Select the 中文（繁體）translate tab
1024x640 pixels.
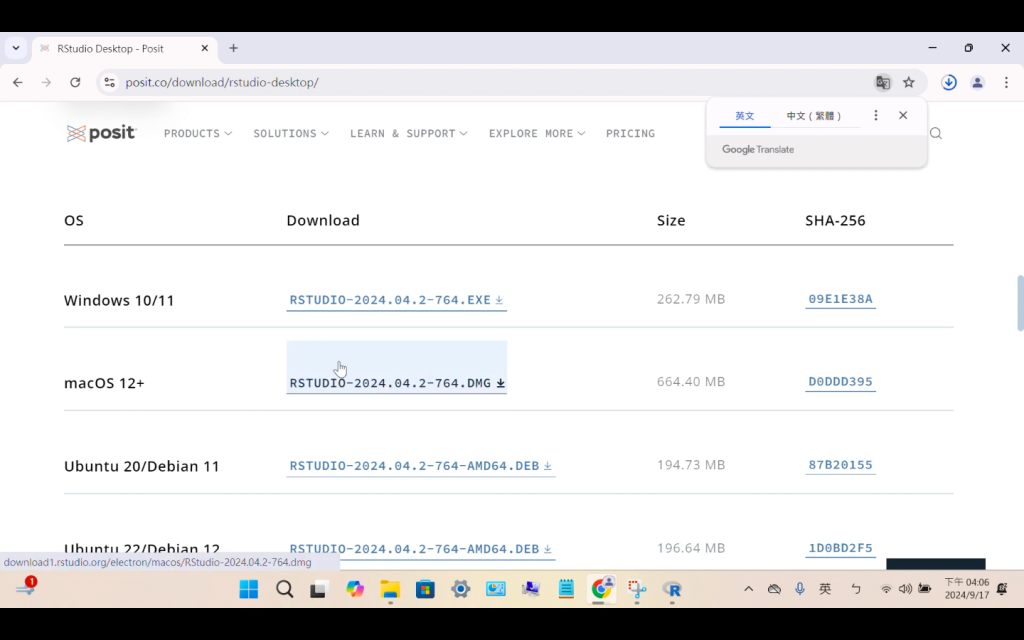pos(814,116)
